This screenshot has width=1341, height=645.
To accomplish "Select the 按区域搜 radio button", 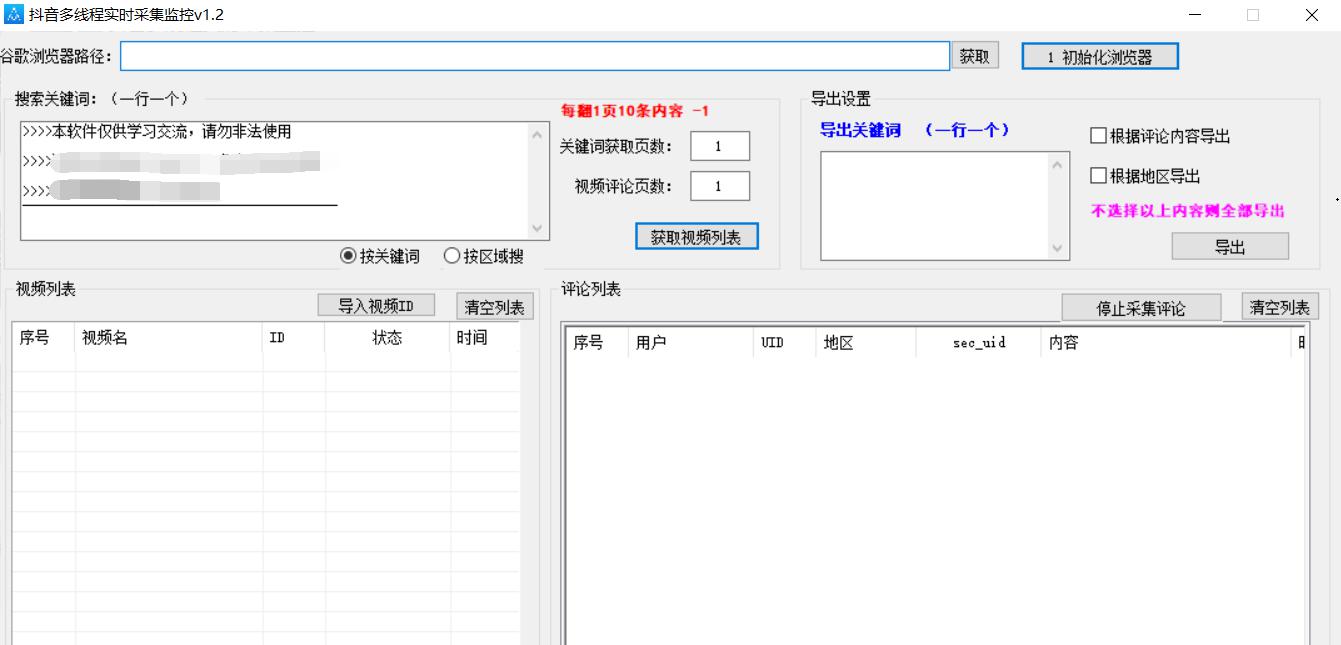I will pos(452,256).
